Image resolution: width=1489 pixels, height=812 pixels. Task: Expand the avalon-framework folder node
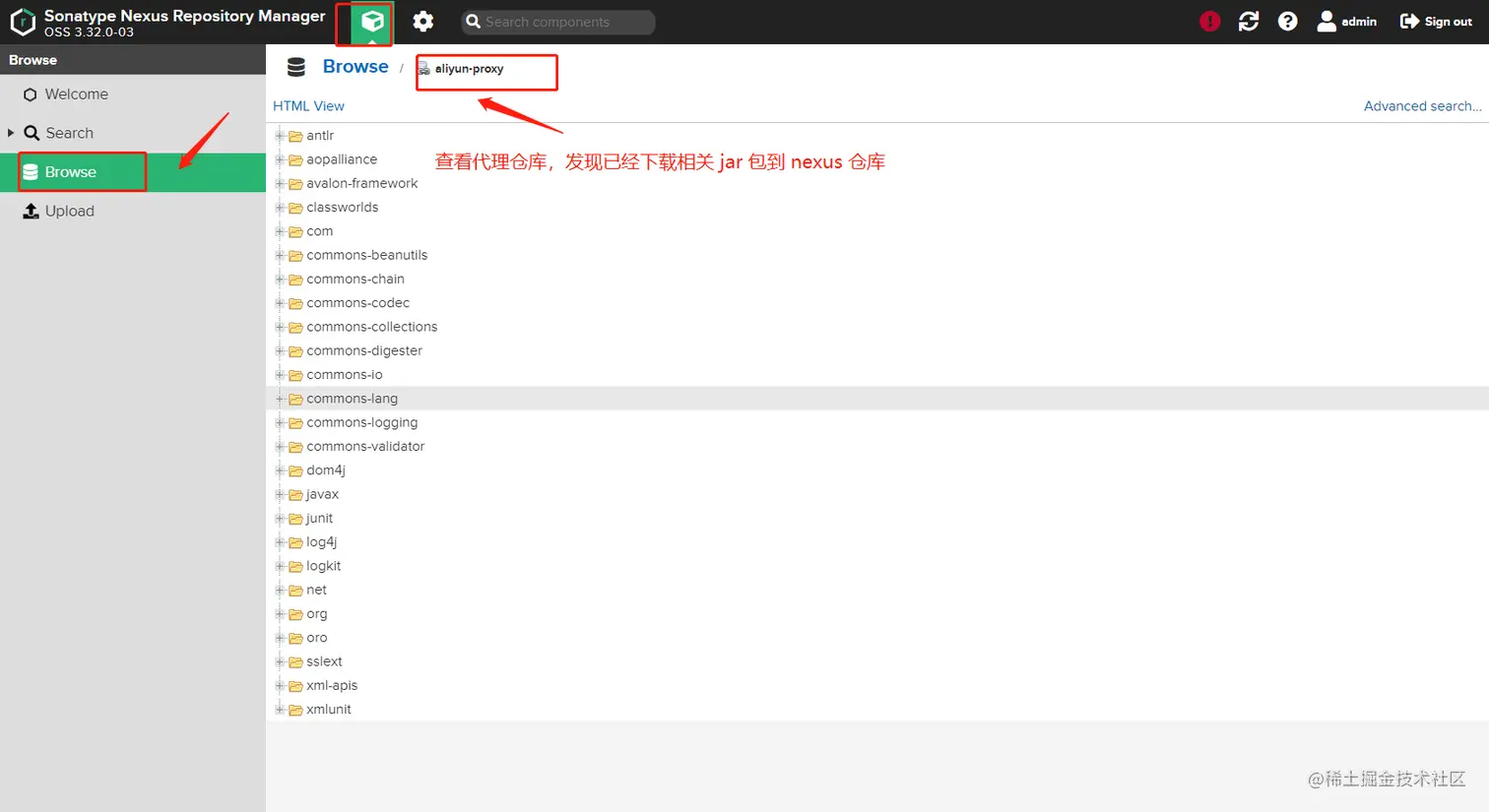point(280,183)
